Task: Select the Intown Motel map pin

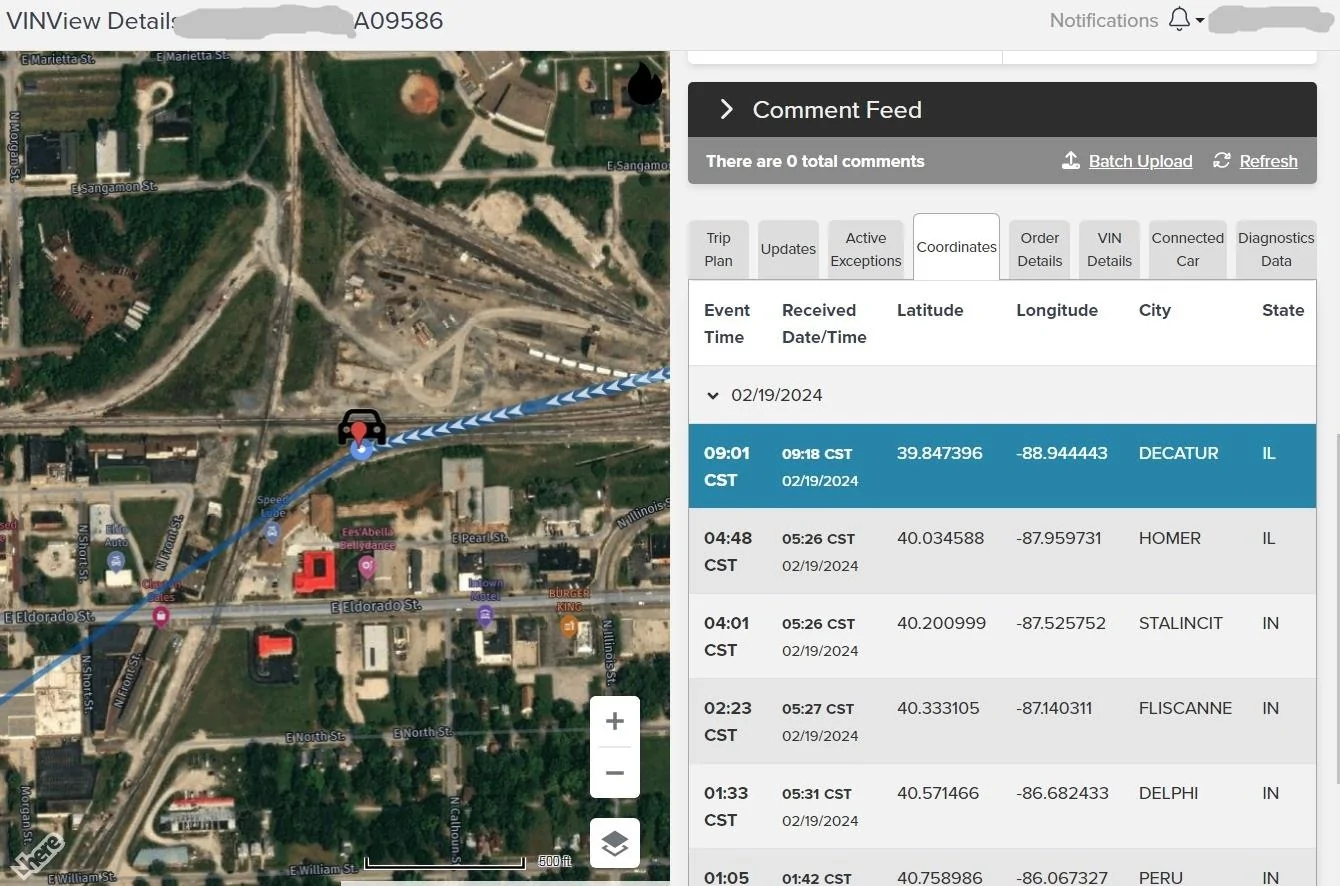Action: tap(485, 616)
